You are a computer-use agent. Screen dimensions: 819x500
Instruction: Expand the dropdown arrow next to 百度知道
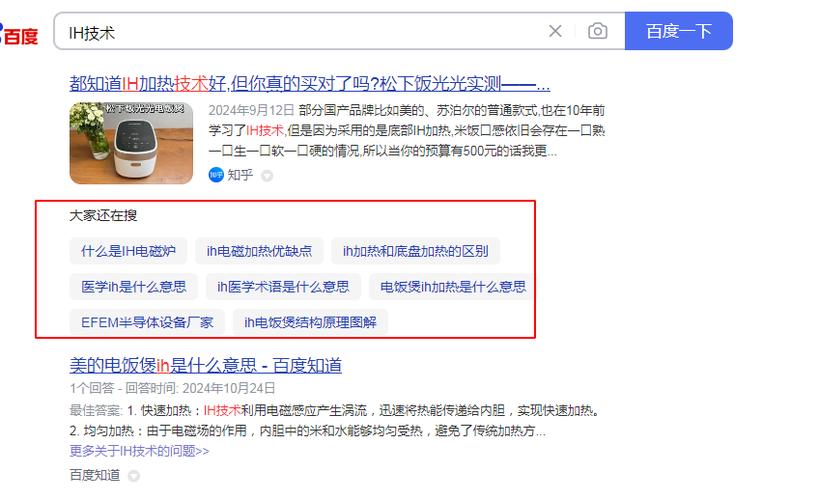coord(134,476)
